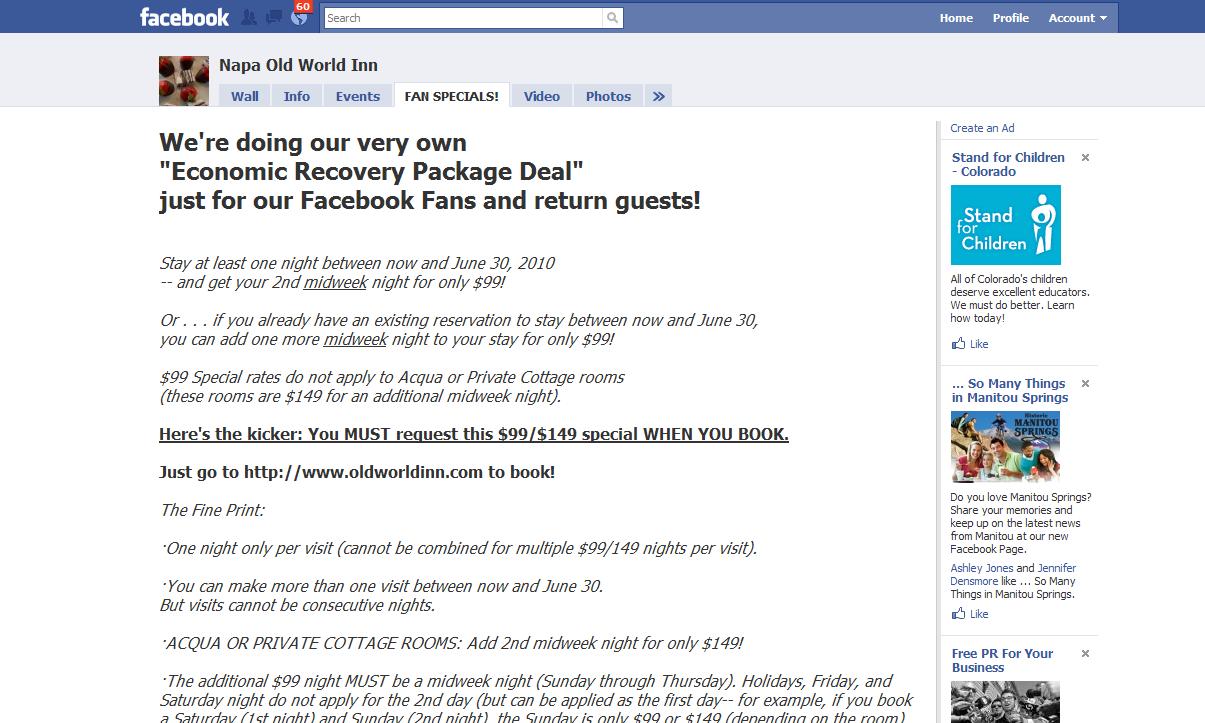Close the Free PR For Your Business ad
1205x723 pixels.
pyautogui.click(x=1085, y=654)
